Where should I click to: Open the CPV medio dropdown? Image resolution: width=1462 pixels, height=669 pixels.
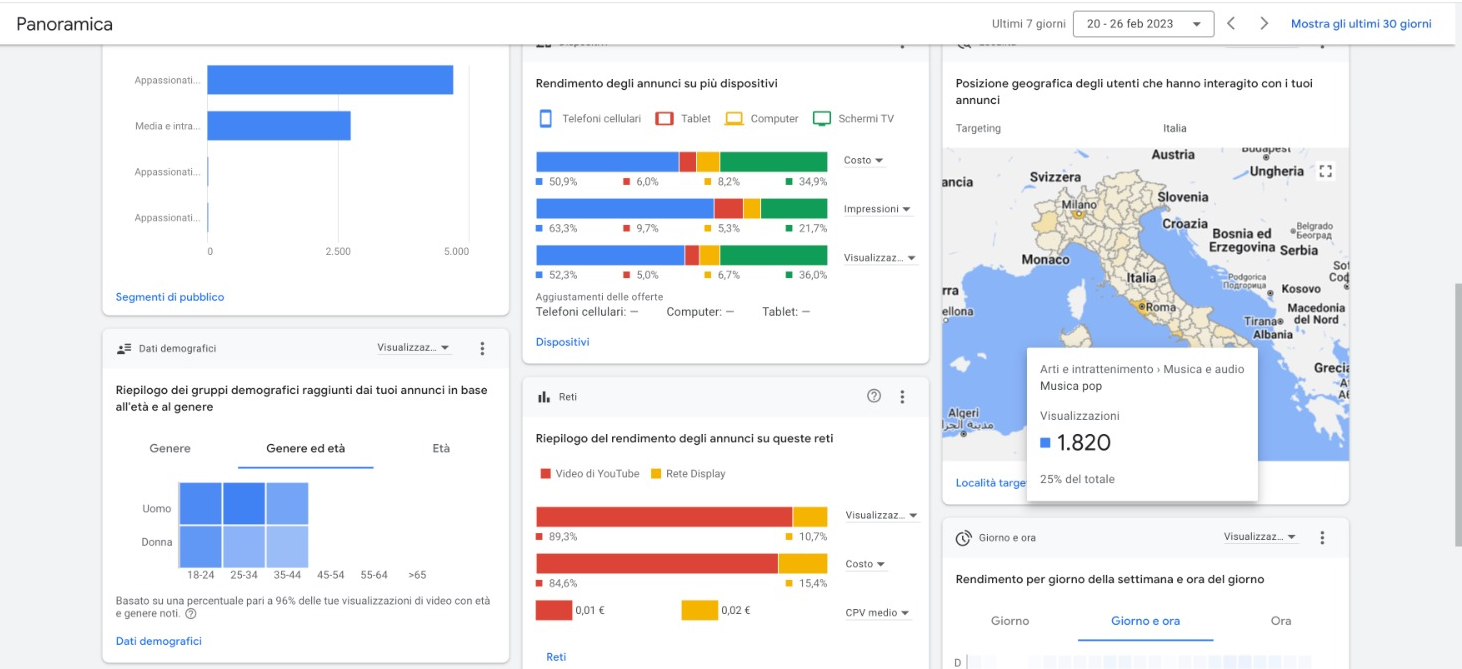point(877,613)
